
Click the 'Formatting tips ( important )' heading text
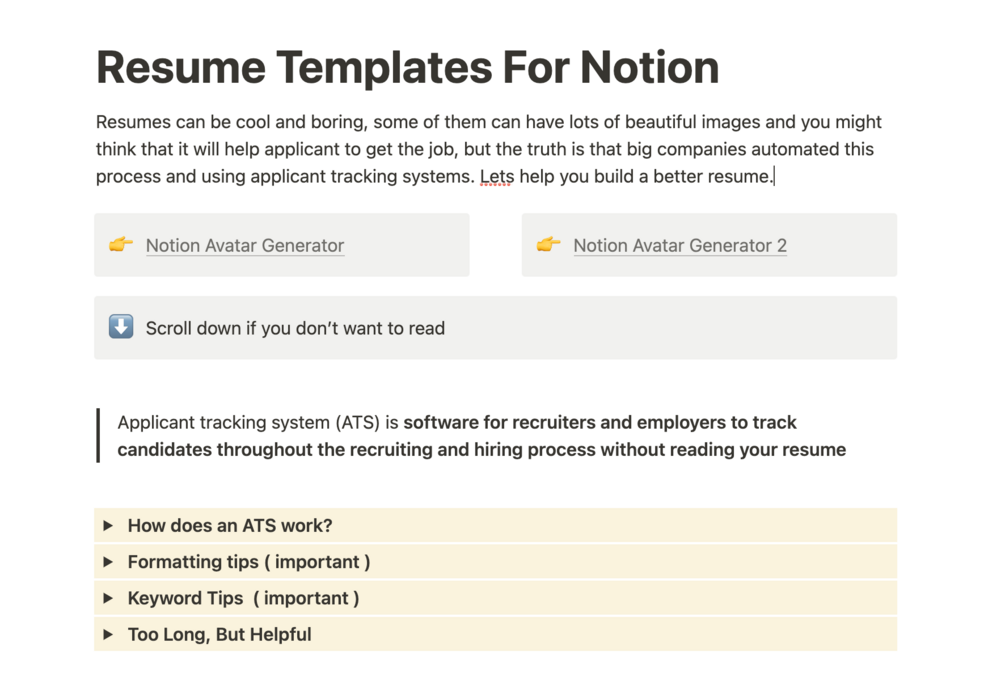pyautogui.click(x=249, y=562)
